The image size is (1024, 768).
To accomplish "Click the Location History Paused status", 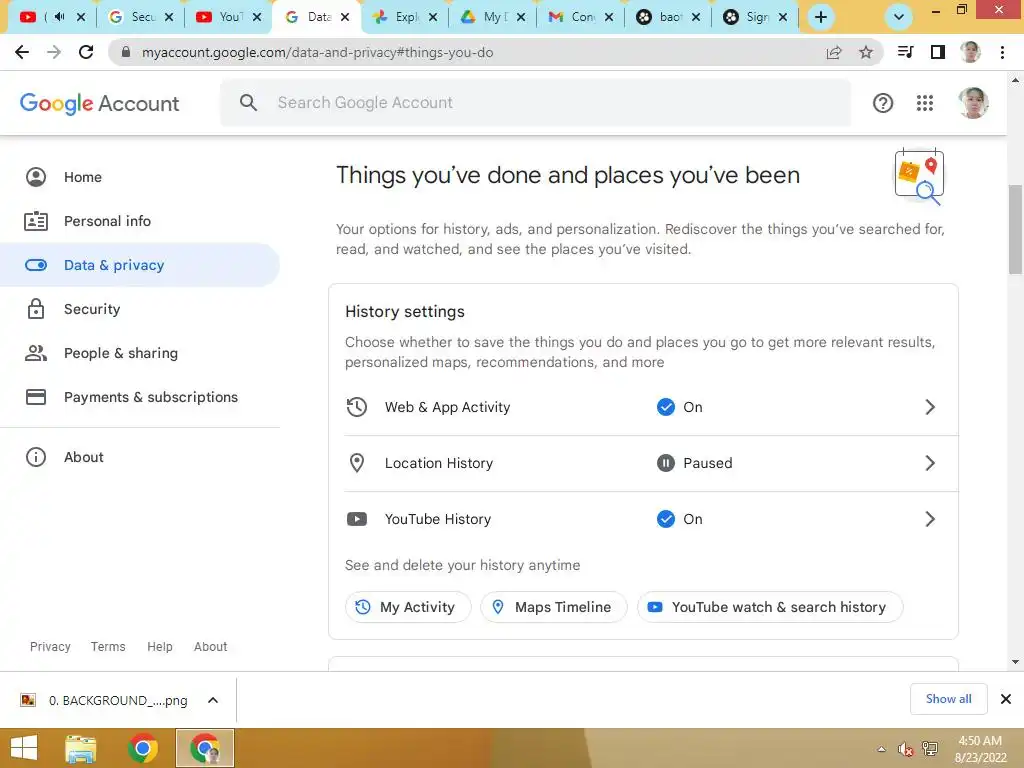I will coord(694,464).
